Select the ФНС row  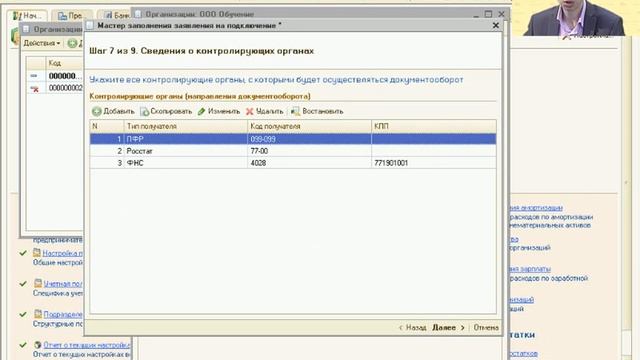[293, 163]
